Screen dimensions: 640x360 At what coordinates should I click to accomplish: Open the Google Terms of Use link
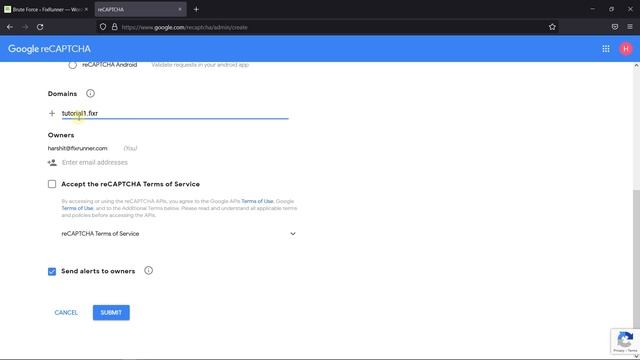(x=77, y=208)
